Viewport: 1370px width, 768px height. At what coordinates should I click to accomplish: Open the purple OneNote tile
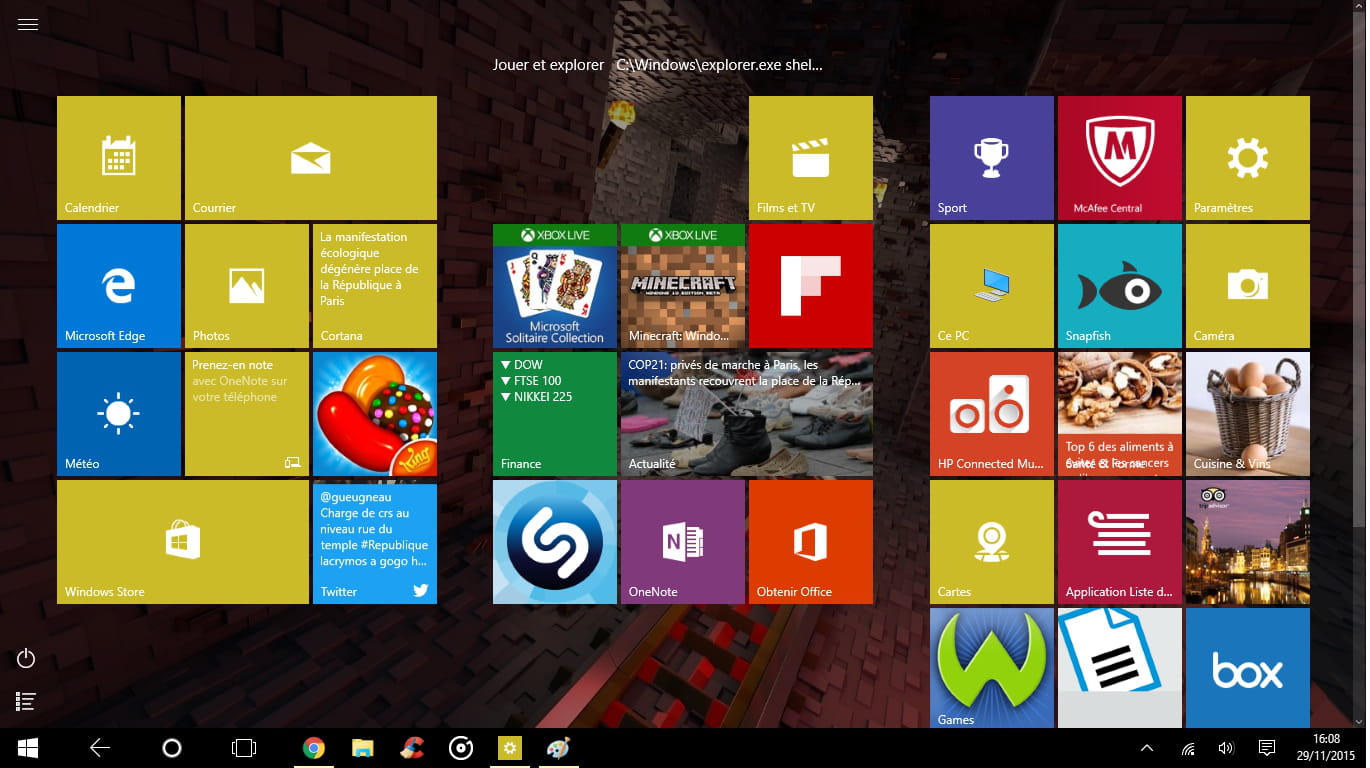[683, 542]
